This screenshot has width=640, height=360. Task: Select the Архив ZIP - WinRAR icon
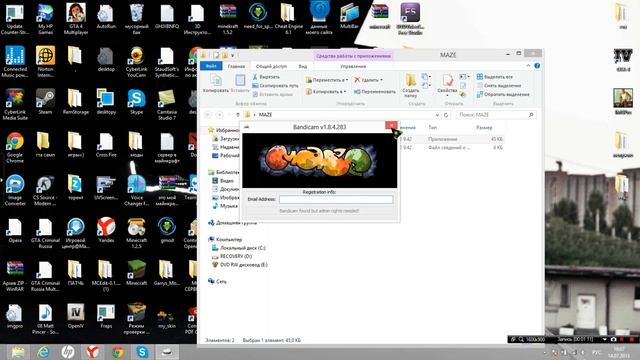click(15, 276)
